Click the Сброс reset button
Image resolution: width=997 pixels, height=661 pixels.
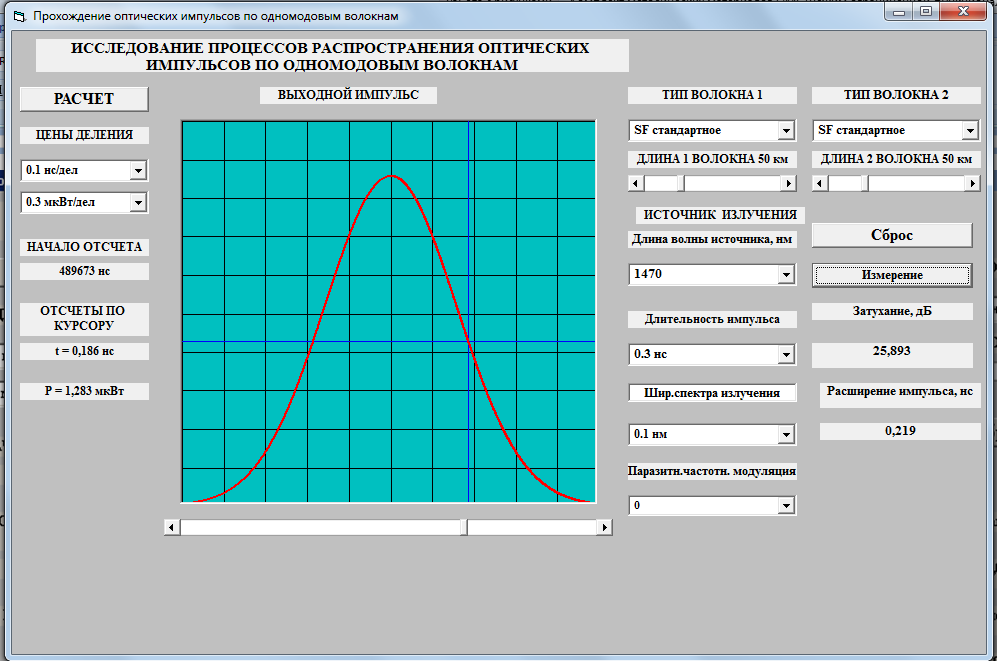[892, 235]
